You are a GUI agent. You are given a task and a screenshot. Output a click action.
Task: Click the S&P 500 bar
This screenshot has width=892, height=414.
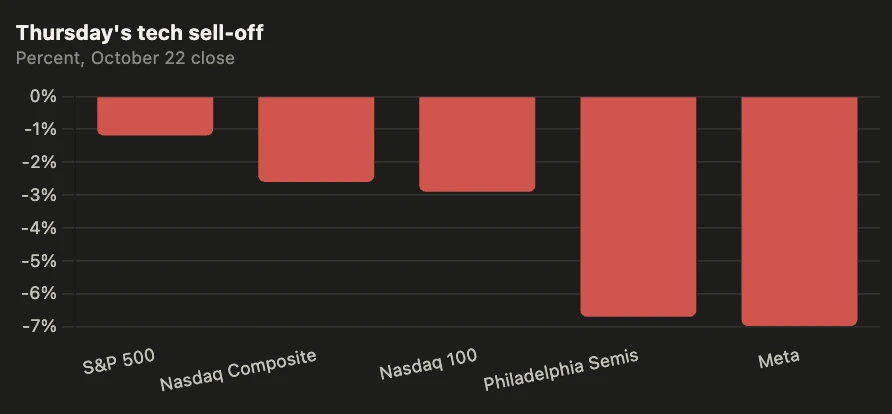point(155,116)
